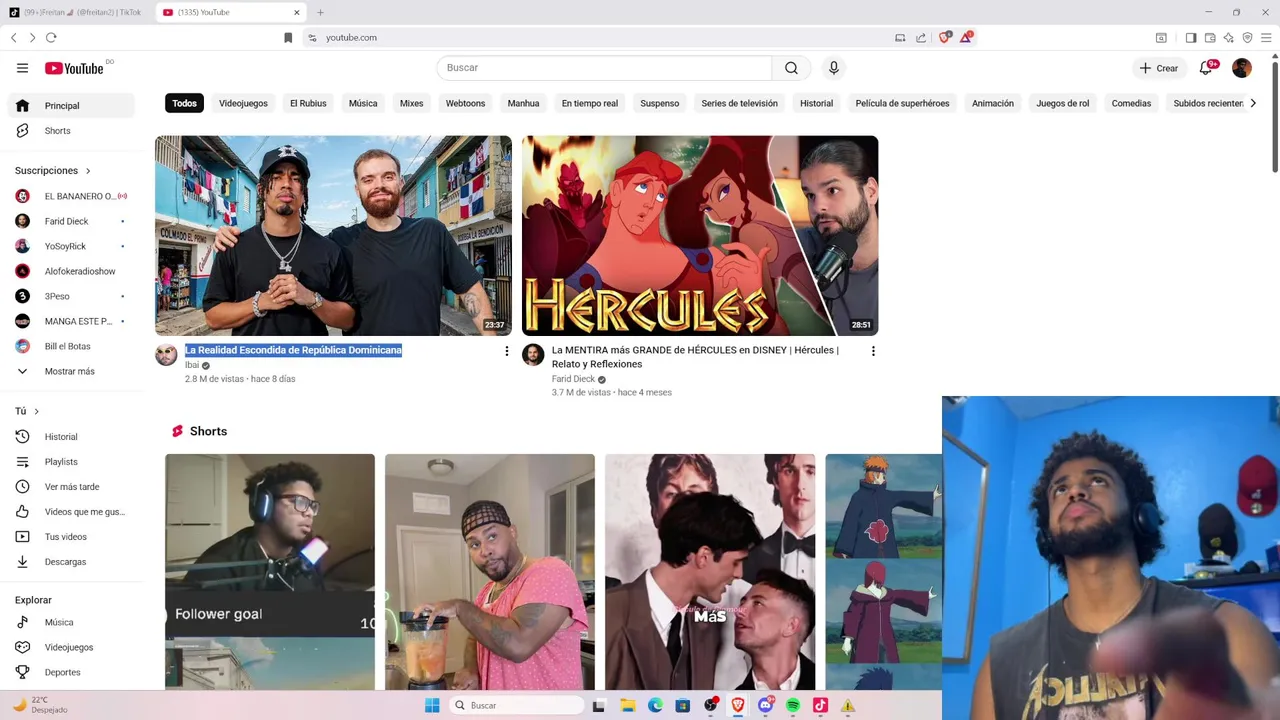1280x720 pixels.
Task: Open OBS Studio from the taskbar
Action: 711,705
